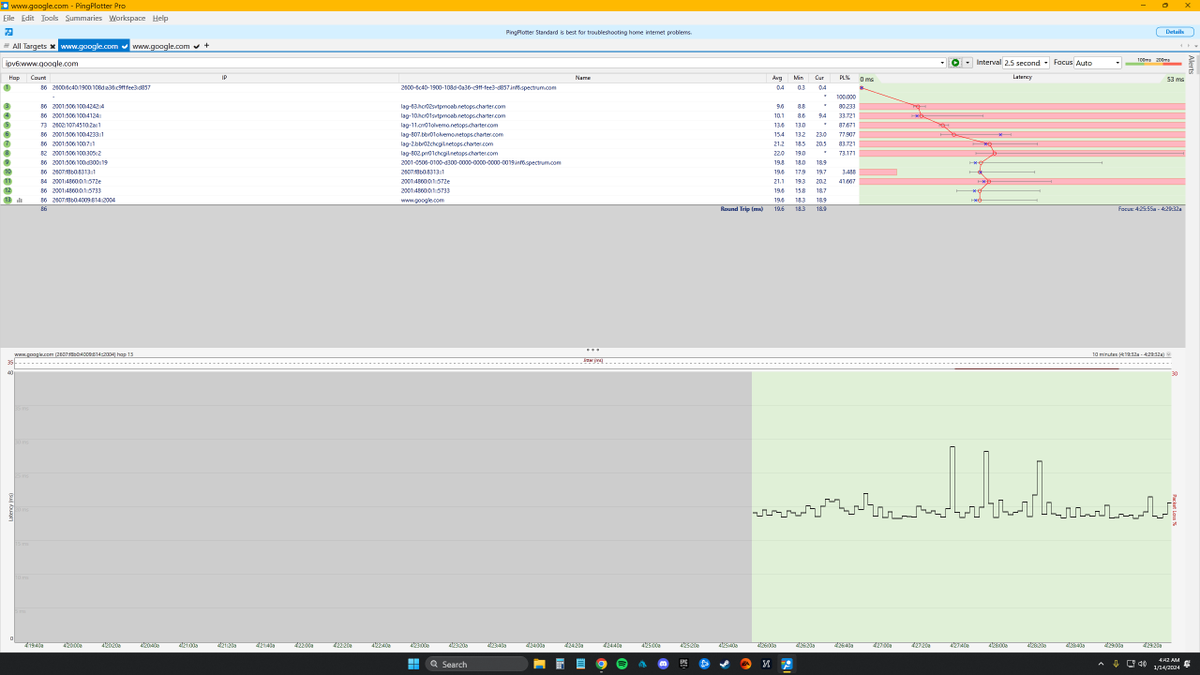Click the Min column header
1200x675 pixels.
798,77
